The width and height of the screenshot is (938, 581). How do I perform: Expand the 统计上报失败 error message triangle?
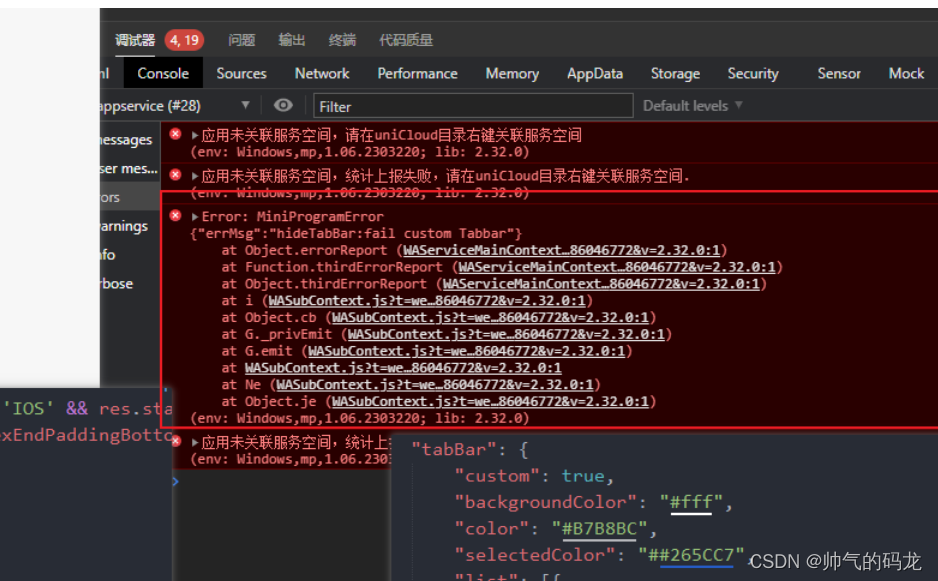tap(195, 177)
